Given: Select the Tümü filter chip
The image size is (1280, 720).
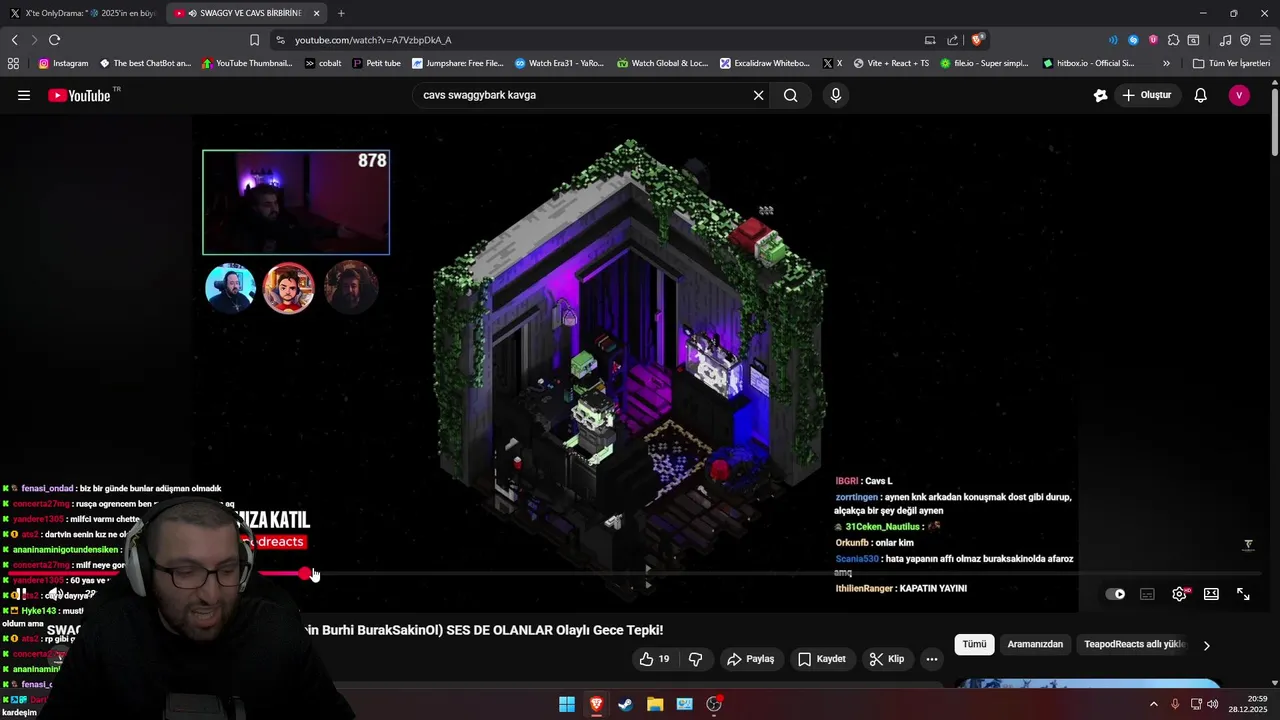Looking at the screenshot, I should 974,645.
